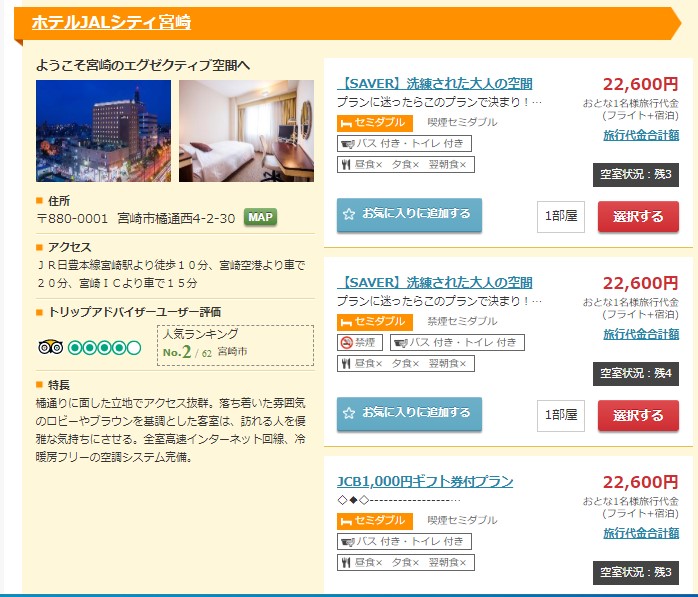Viewport: 698px width, 597px height.
Task: View the hotel room interior photo
Action: pyautogui.click(x=246, y=131)
